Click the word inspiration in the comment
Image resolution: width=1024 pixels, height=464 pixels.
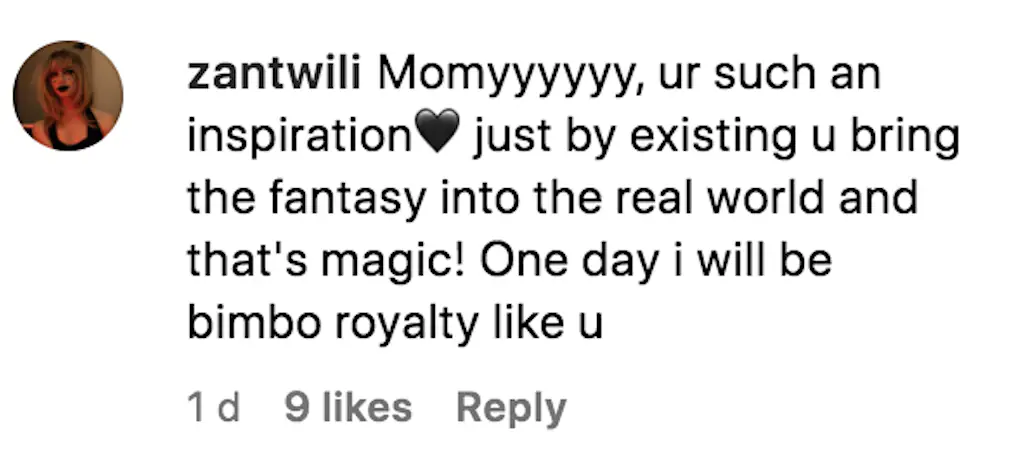[300, 139]
